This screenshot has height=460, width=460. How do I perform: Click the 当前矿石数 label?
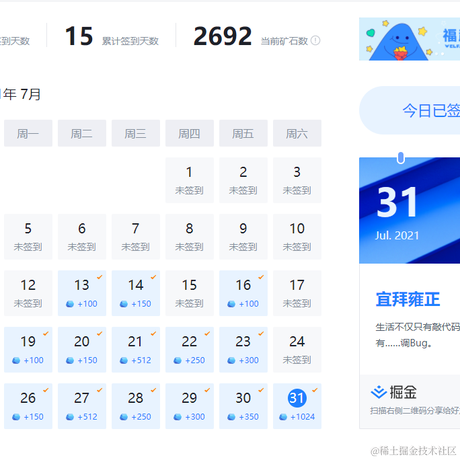point(284,41)
